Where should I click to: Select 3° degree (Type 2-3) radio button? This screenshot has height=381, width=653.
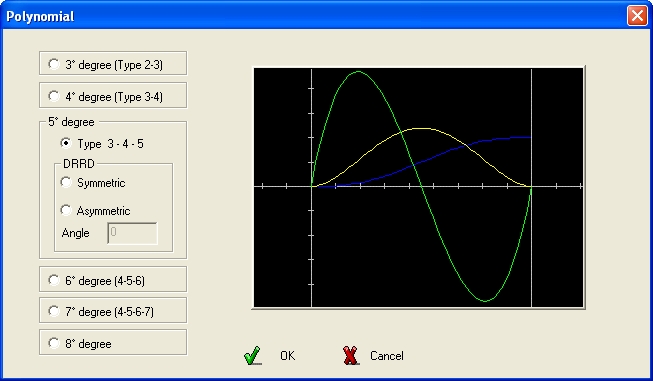[x=54, y=64]
